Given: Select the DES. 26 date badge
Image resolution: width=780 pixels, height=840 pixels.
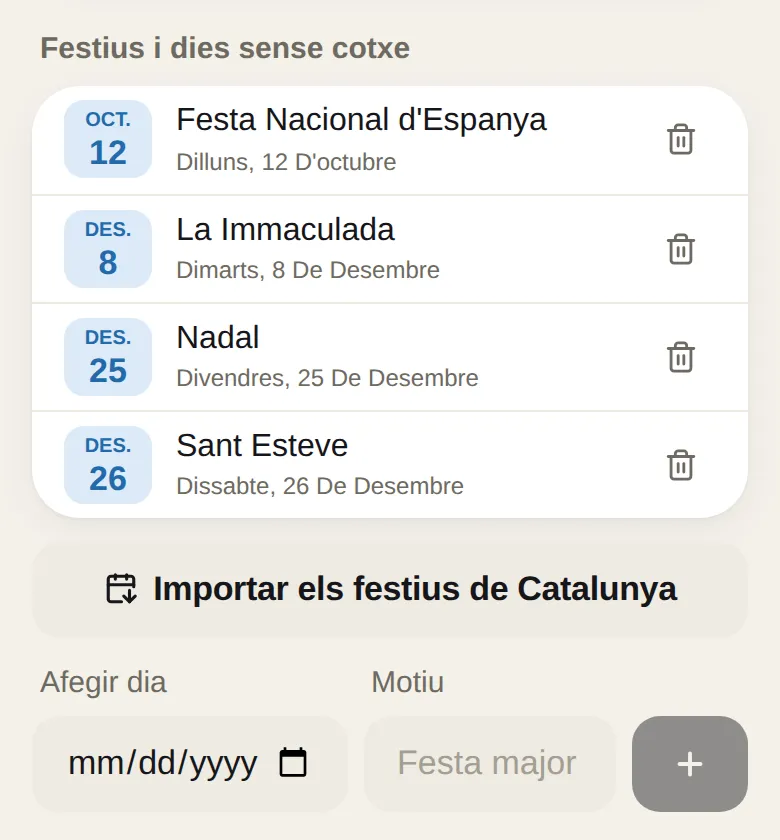Looking at the screenshot, I should [108, 465].
